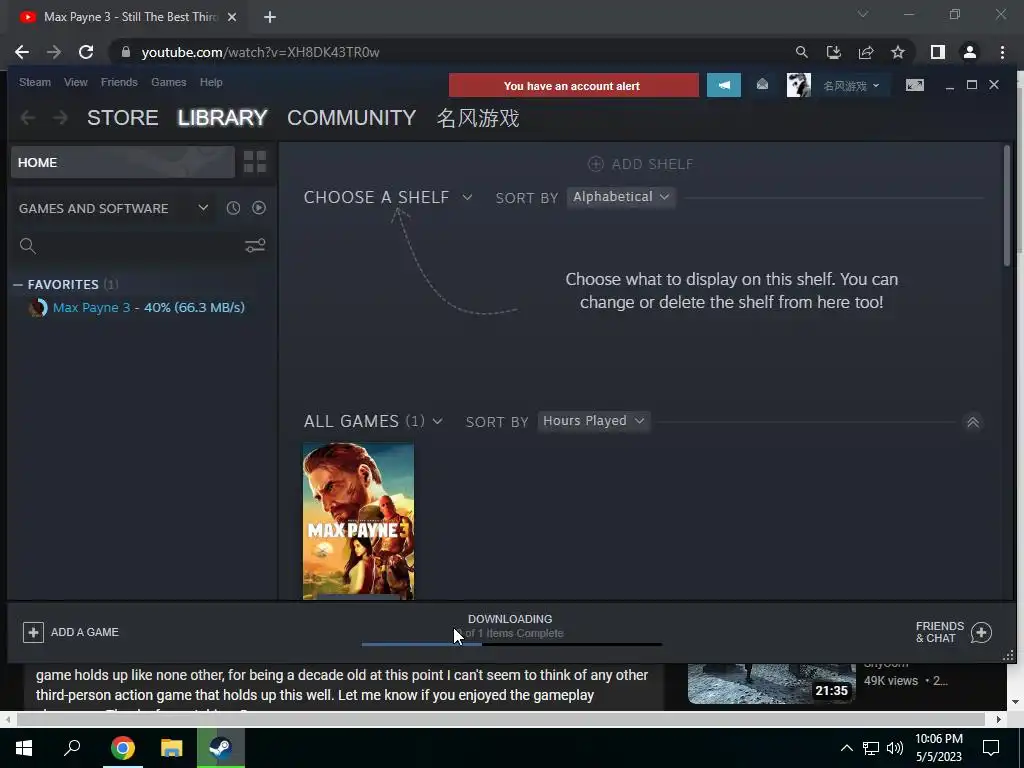Screen dimensions: 1024x768
Task: Open Chrome side panel icon
Action: point(937,52)
